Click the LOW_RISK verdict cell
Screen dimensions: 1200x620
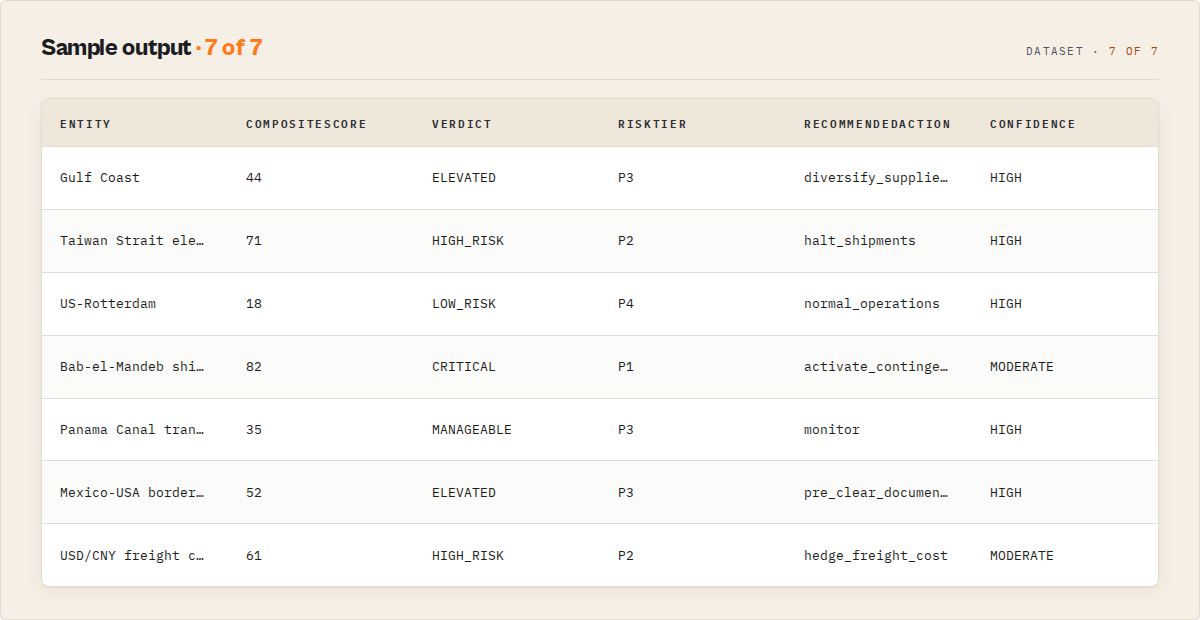click(x=464, y=304)
